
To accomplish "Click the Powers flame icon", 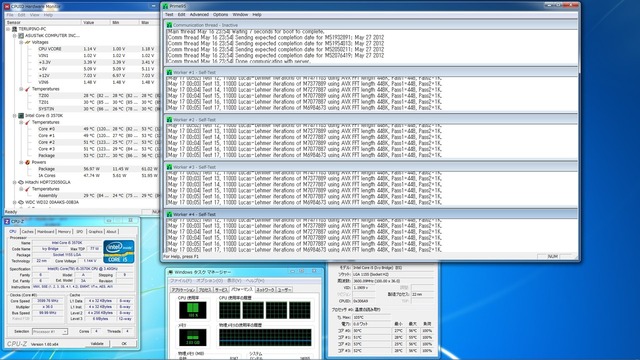I will coord(28,162).
